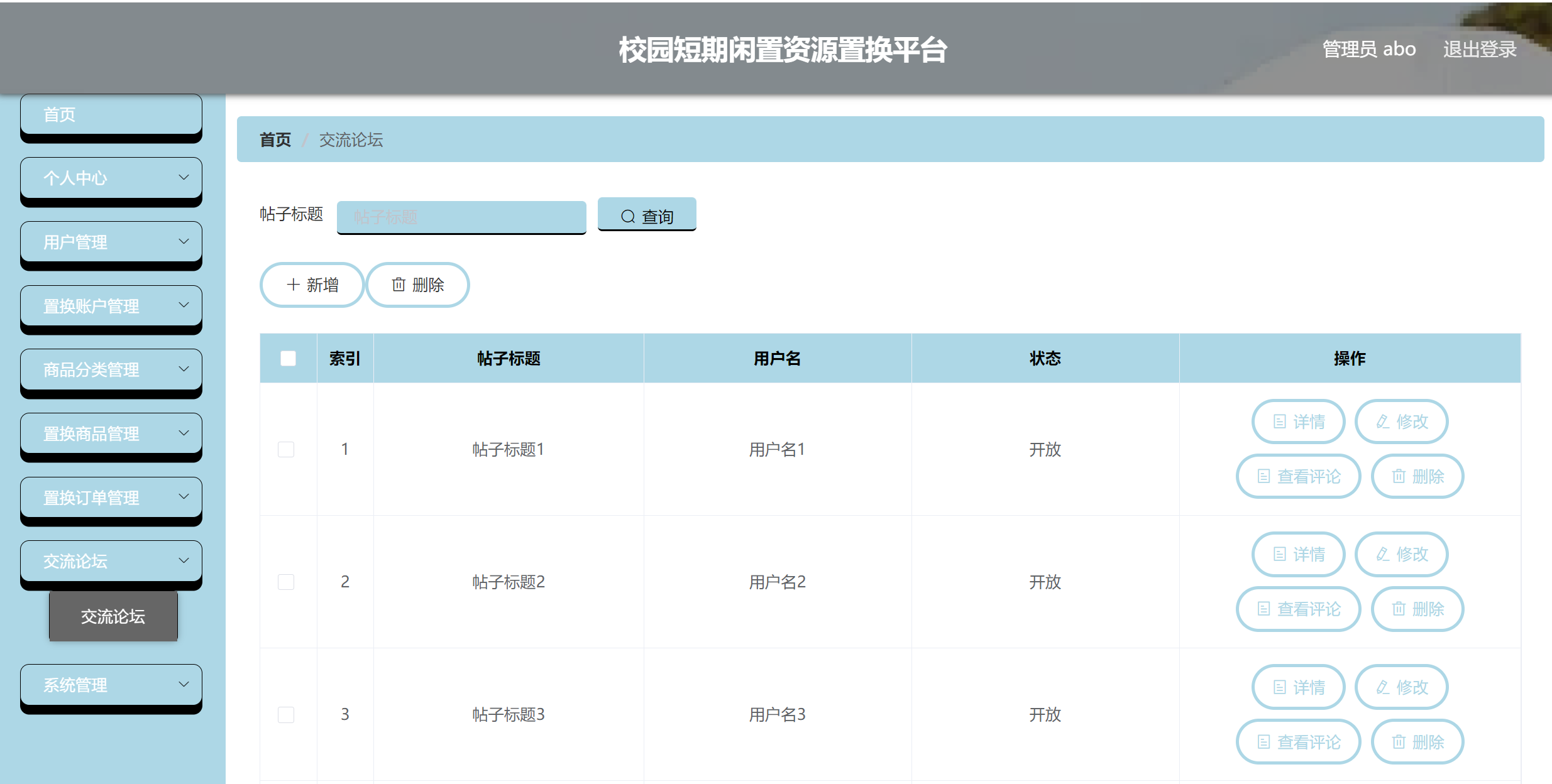This screenshot has width=1552, height=784.
Task: Check the checkbox for 帖子标题1 row
Action: tap(286, 449)
